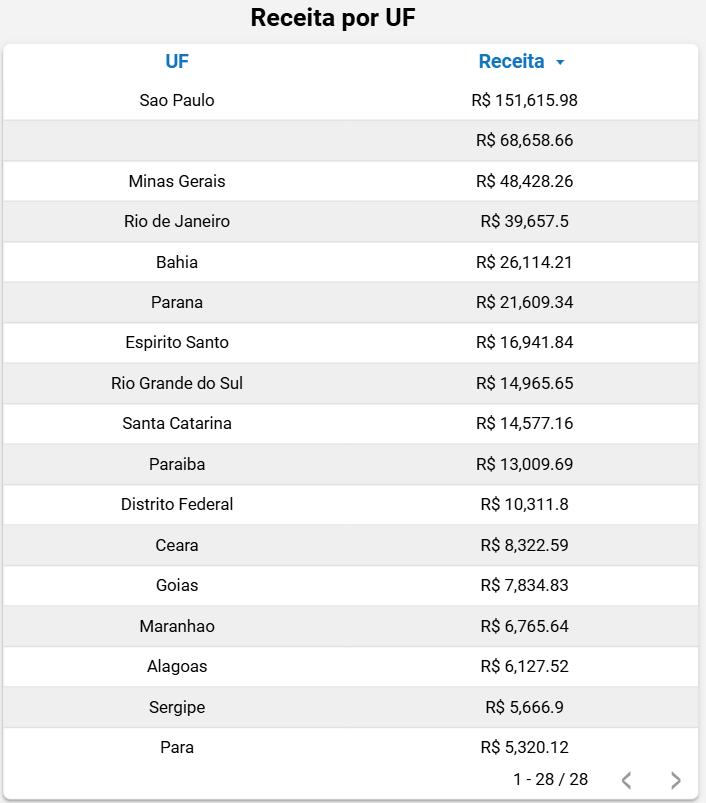
Task: Click the Distrito Federal cell
Action: (177, 504)
